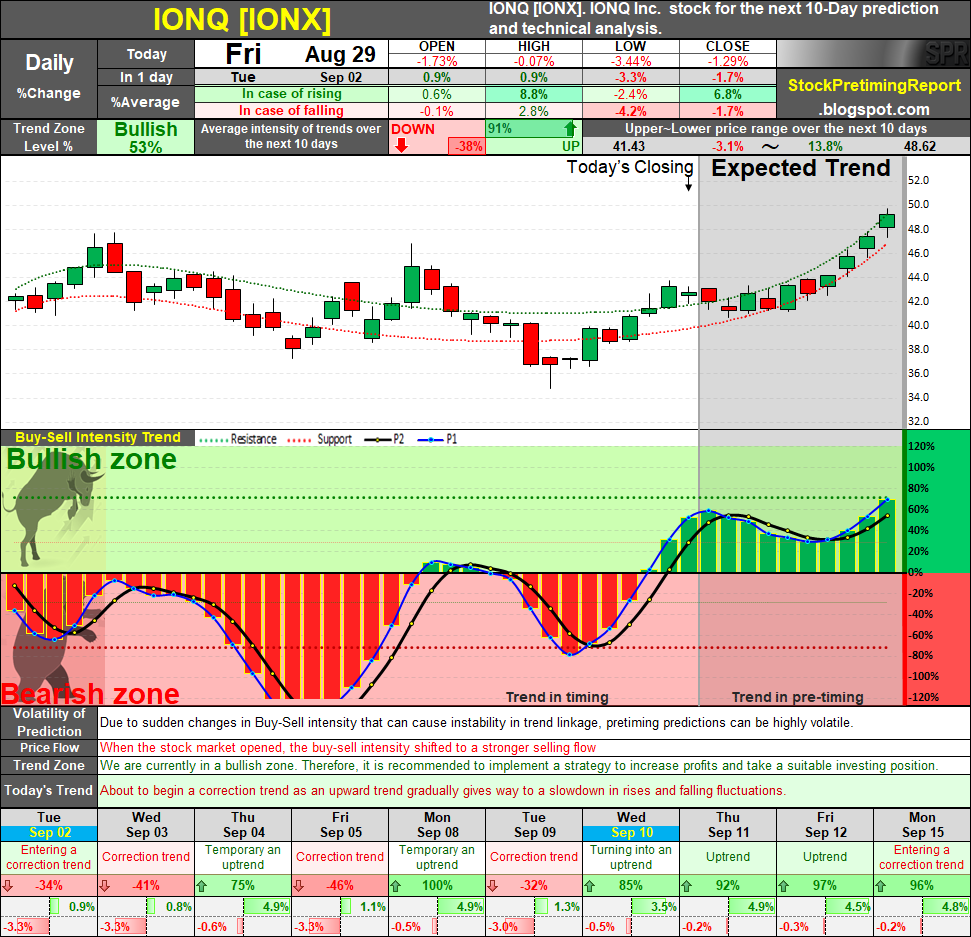
Task: Click the Today's Closing arrow marker
Action: coord(688,184)
